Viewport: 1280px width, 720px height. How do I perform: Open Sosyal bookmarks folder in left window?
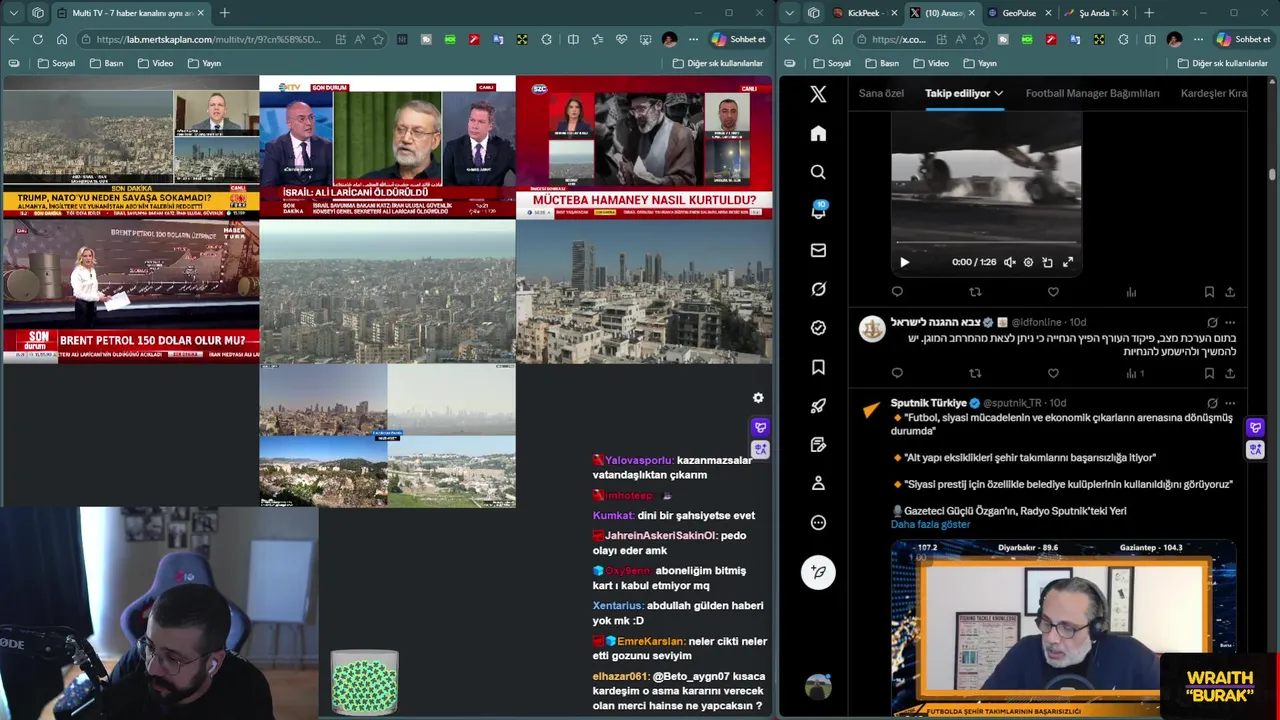[56, 63]
